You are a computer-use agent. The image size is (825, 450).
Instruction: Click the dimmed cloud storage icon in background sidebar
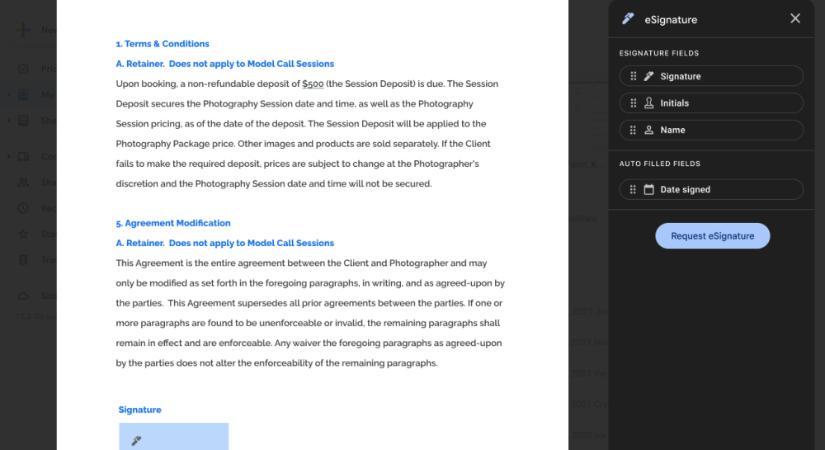pos(23,296)
